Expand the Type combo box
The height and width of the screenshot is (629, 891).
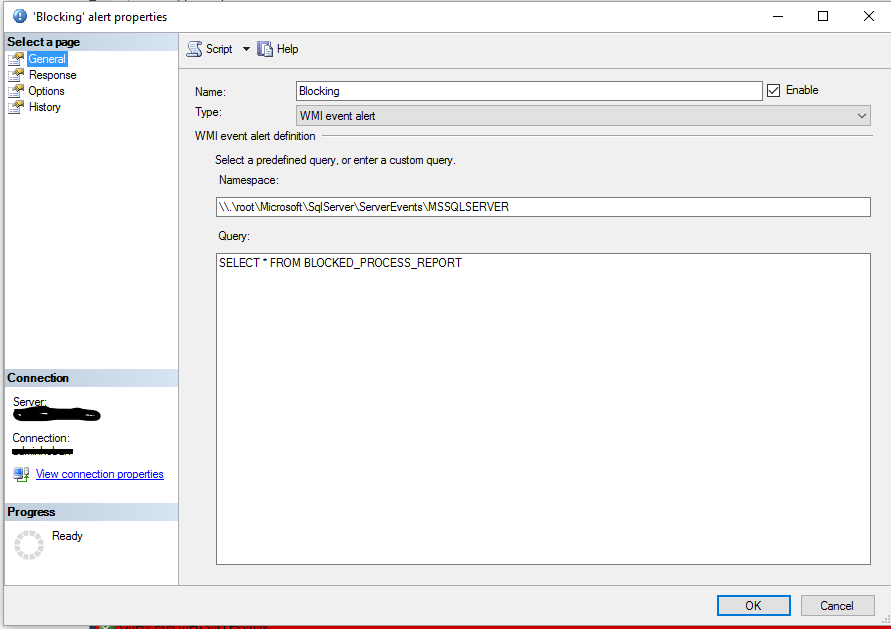tap(862, 116)
